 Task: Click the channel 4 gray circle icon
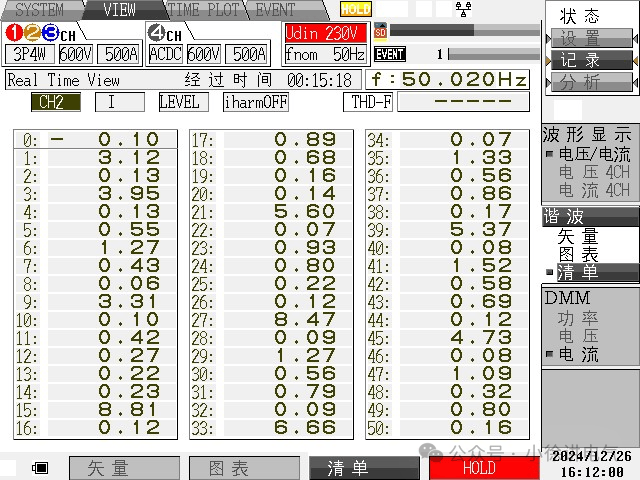click(x=156, y=33)
